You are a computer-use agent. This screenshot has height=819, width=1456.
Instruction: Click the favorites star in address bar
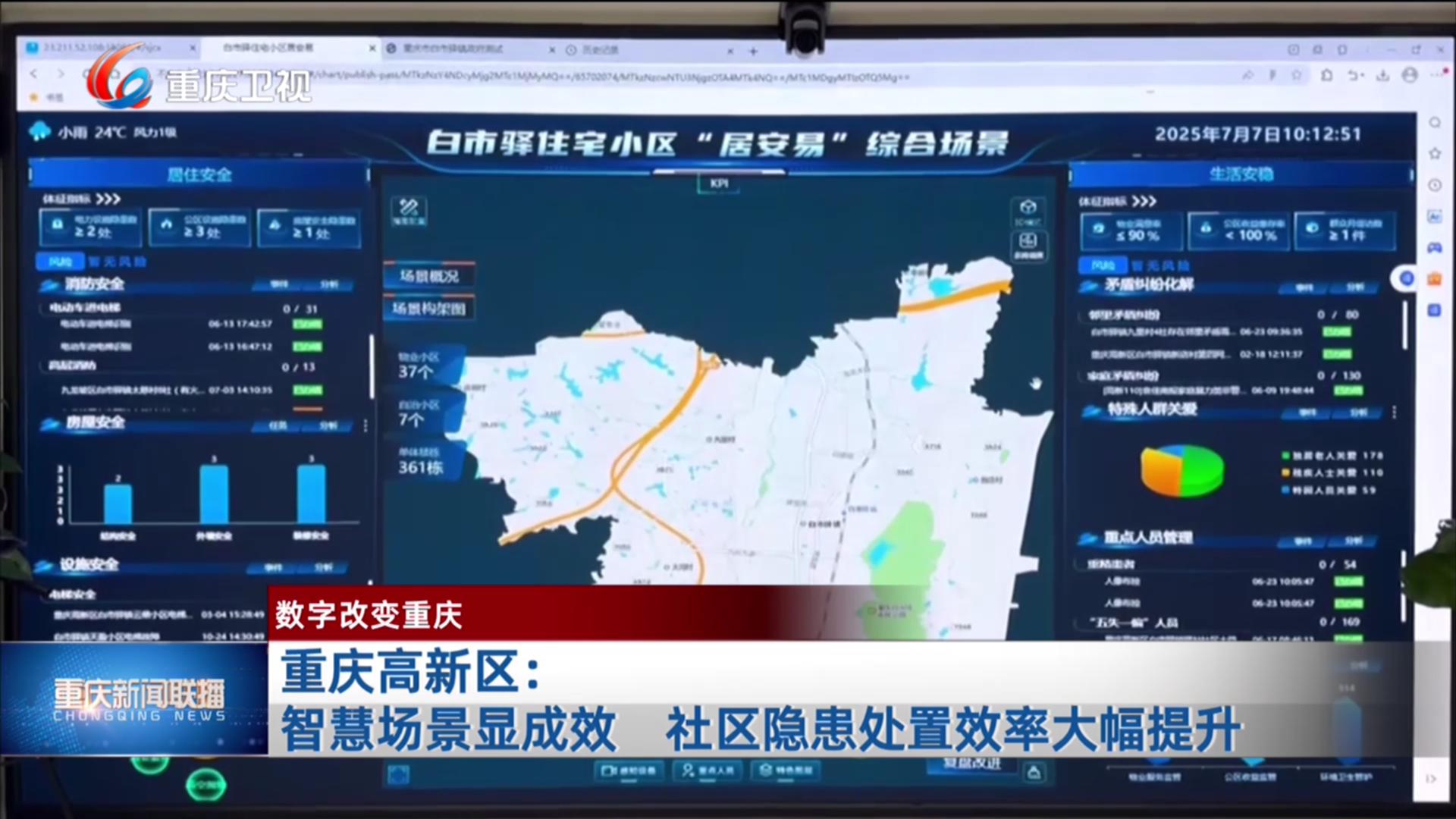(x=1297, y=75)
